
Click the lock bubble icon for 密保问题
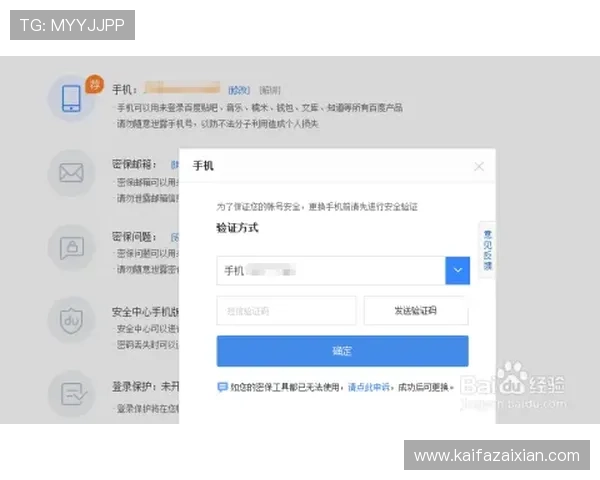[x=72, y=248]
